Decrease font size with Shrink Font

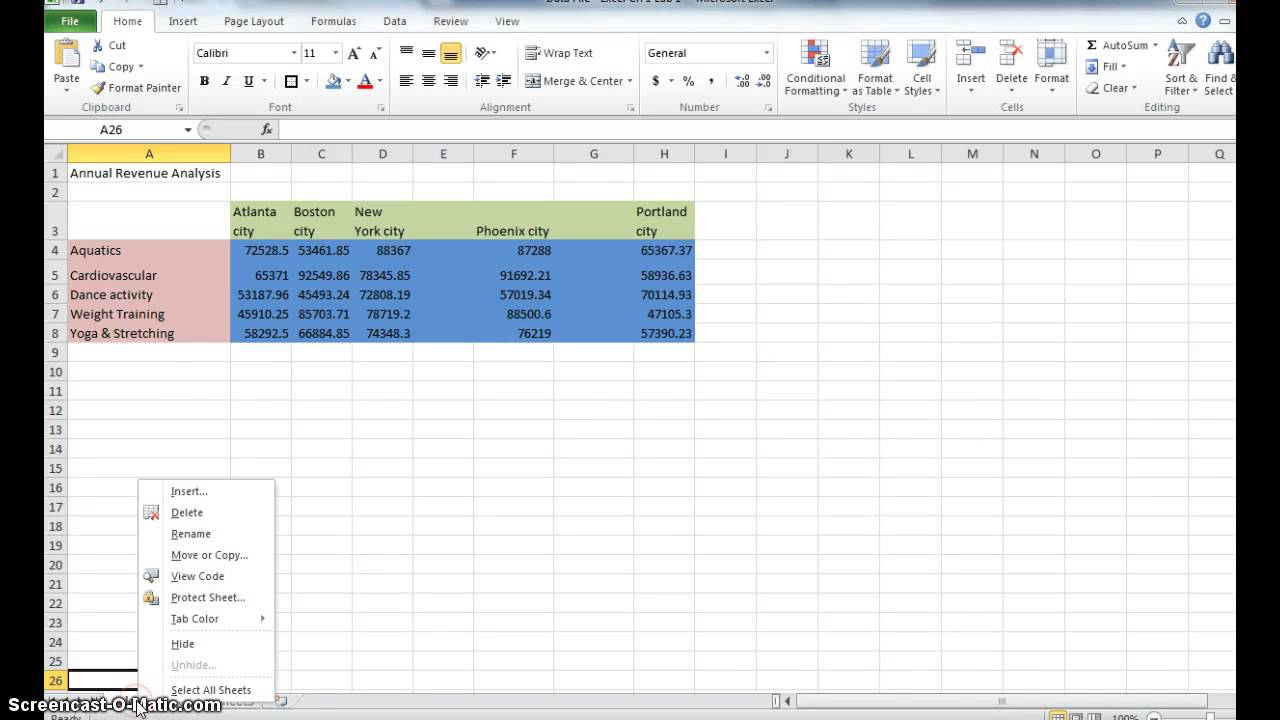click(x=375, y=53)
